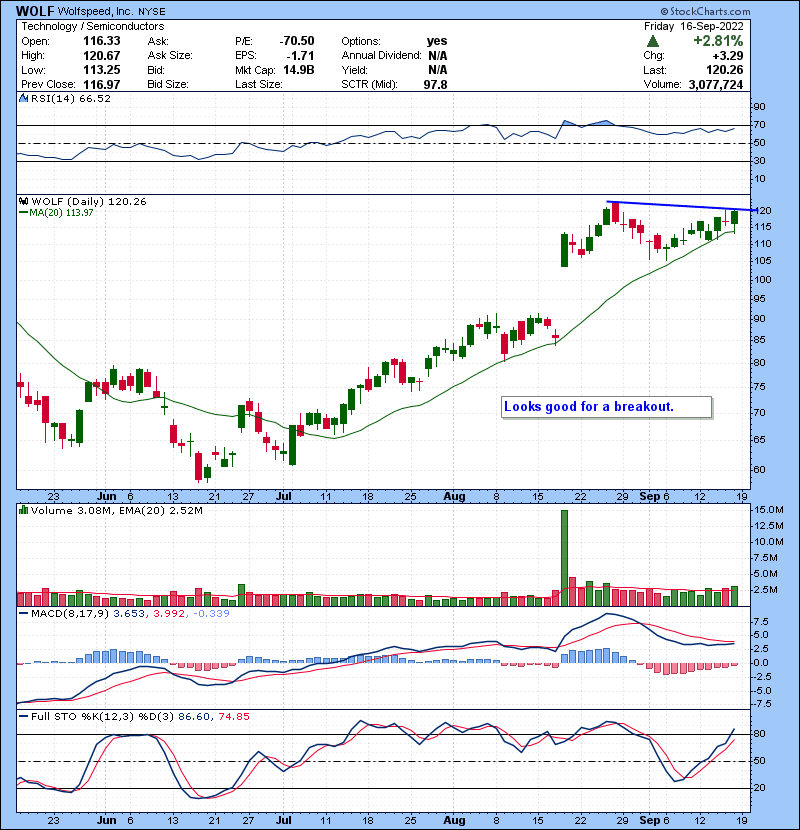Click the volume bars icon beside Volume 3.08M
The height and width of the screenshot is (830, 800).
click(23, 510)
